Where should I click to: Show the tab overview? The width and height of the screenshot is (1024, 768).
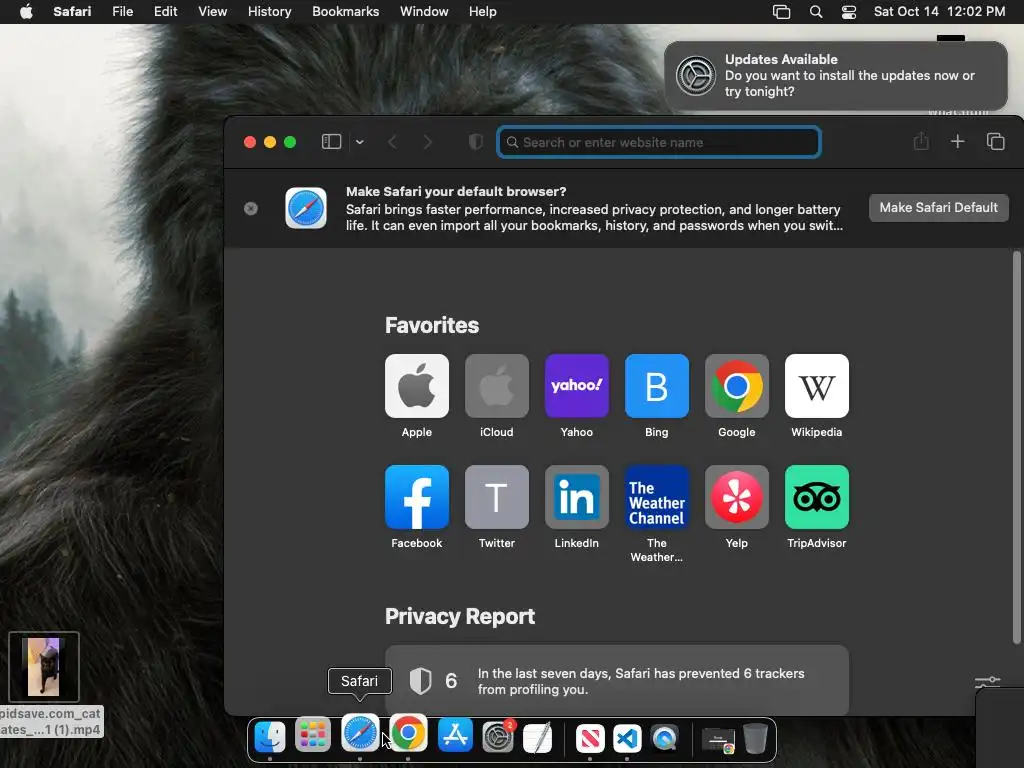pyautogui.click(x=995, y=141)
